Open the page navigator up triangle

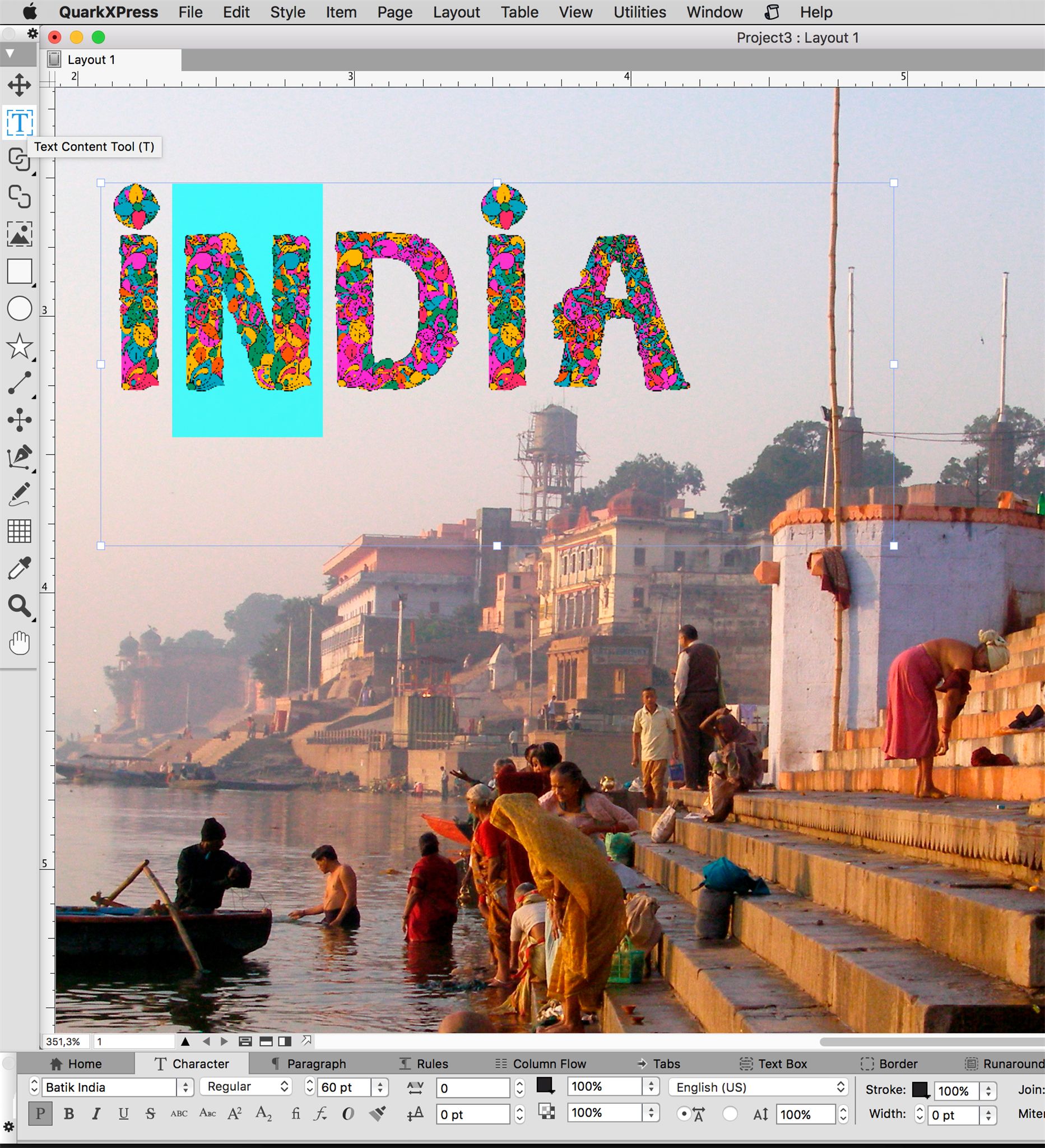[185, 1041]
